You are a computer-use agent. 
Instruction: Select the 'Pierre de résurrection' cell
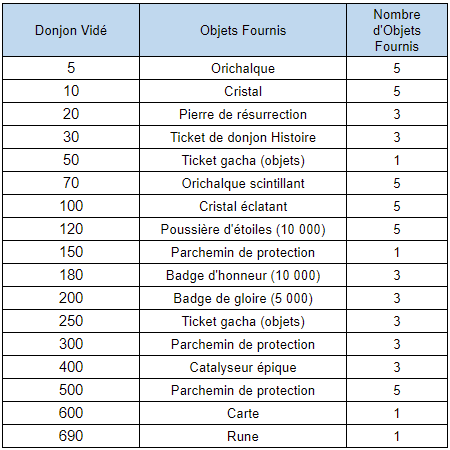click(x=243, y=114)
